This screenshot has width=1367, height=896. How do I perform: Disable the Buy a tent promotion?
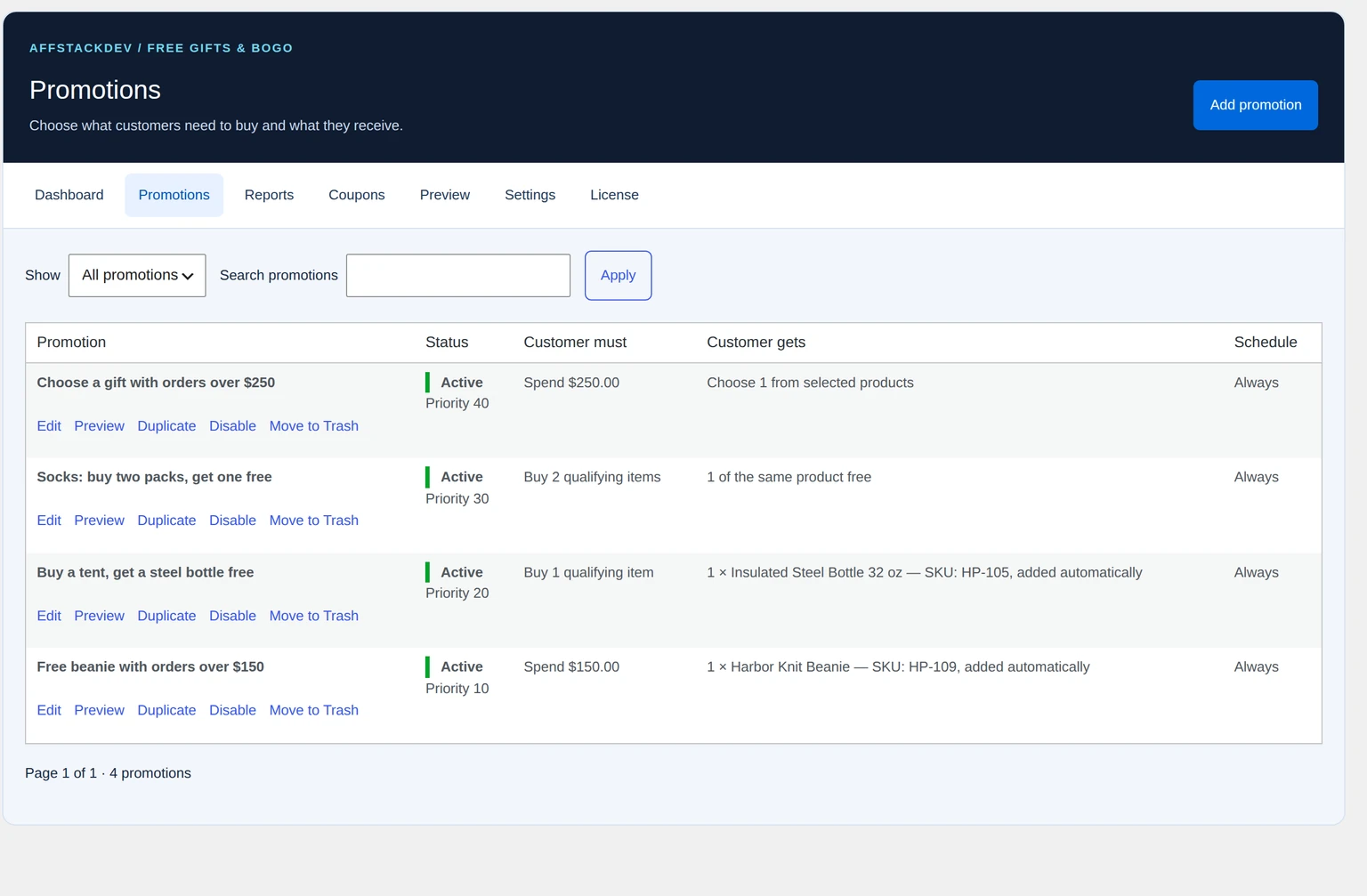[232, 616]
